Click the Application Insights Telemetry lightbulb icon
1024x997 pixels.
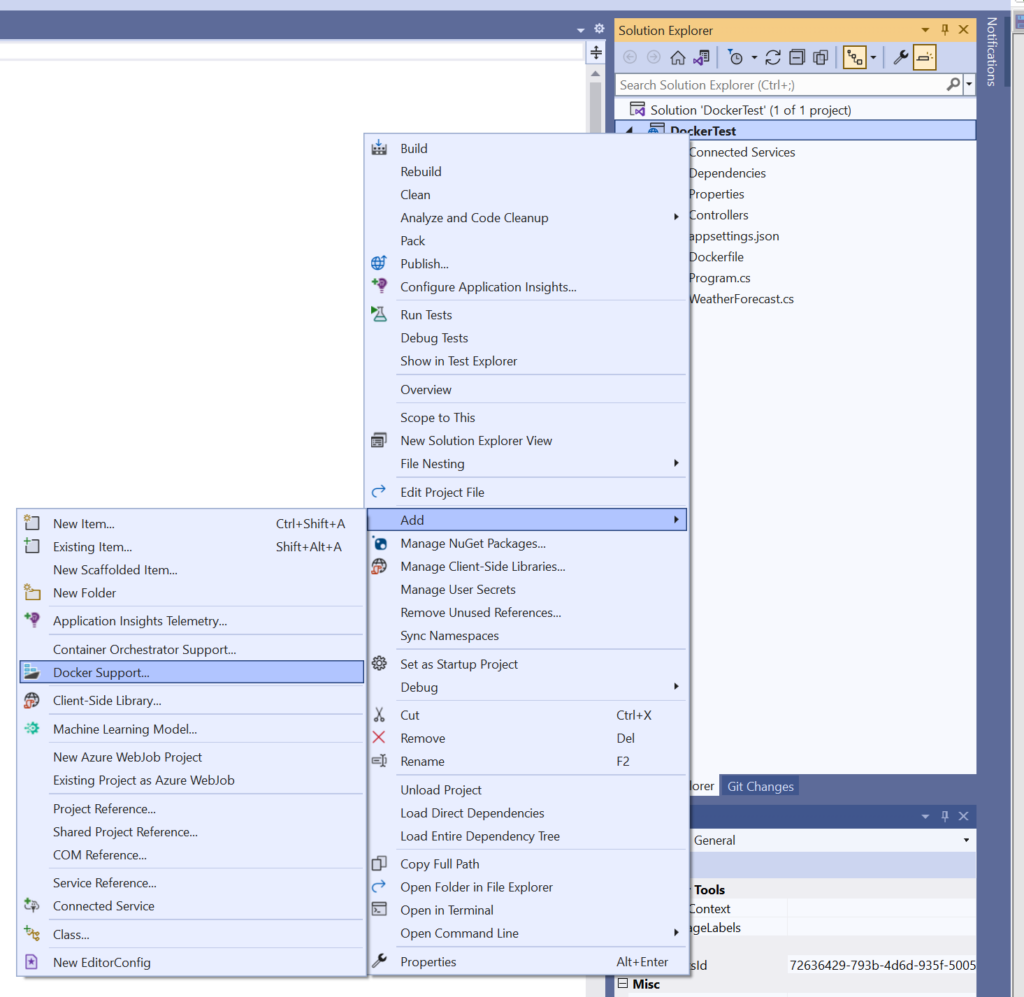tap(31, 620)
